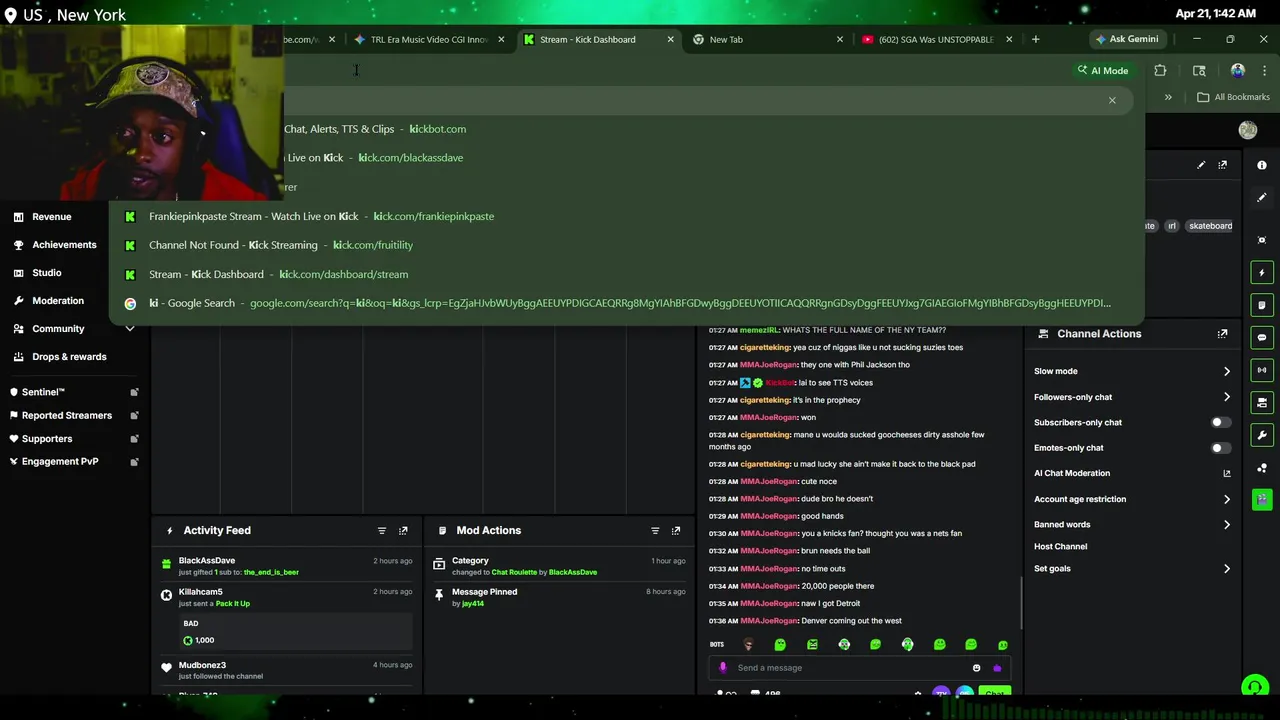Open a new browser tab with plus

click(x=1035, y=39)
